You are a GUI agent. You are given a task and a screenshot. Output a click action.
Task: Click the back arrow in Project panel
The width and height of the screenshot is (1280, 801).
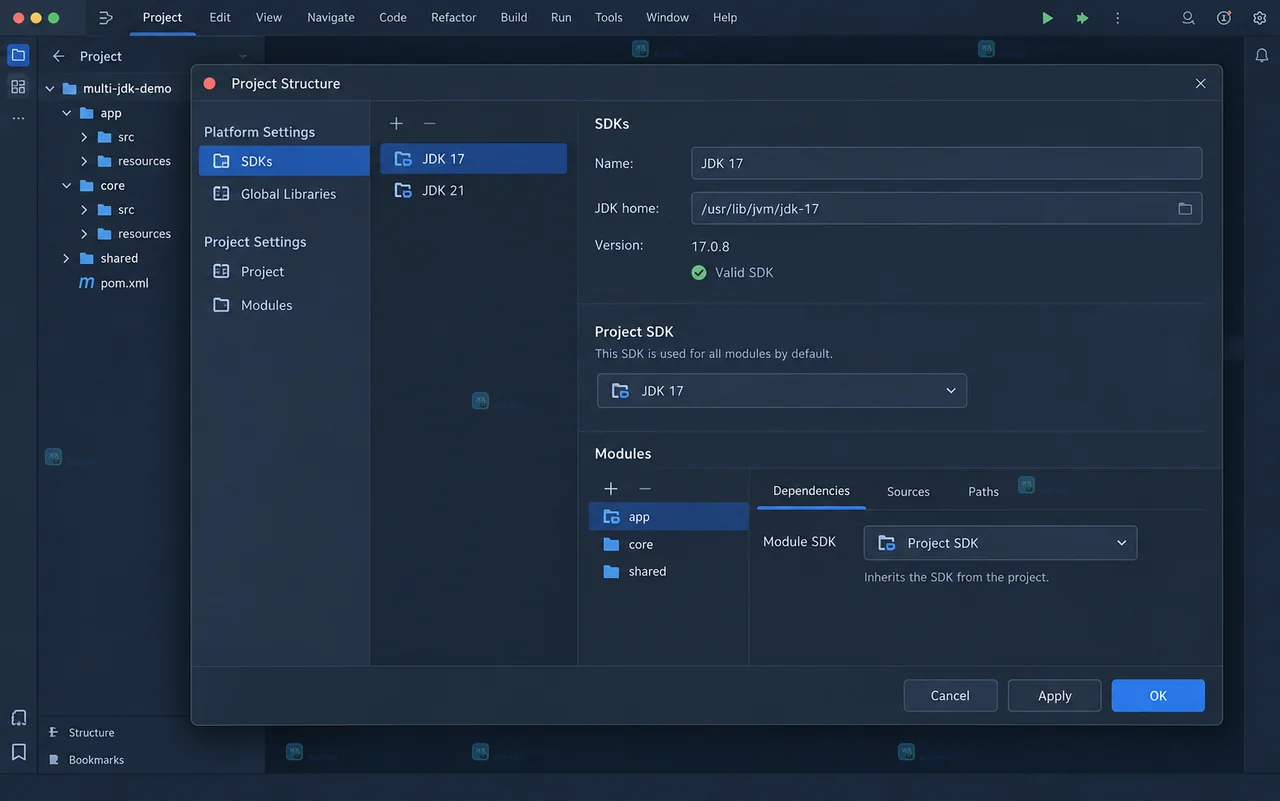coord(58,56)
